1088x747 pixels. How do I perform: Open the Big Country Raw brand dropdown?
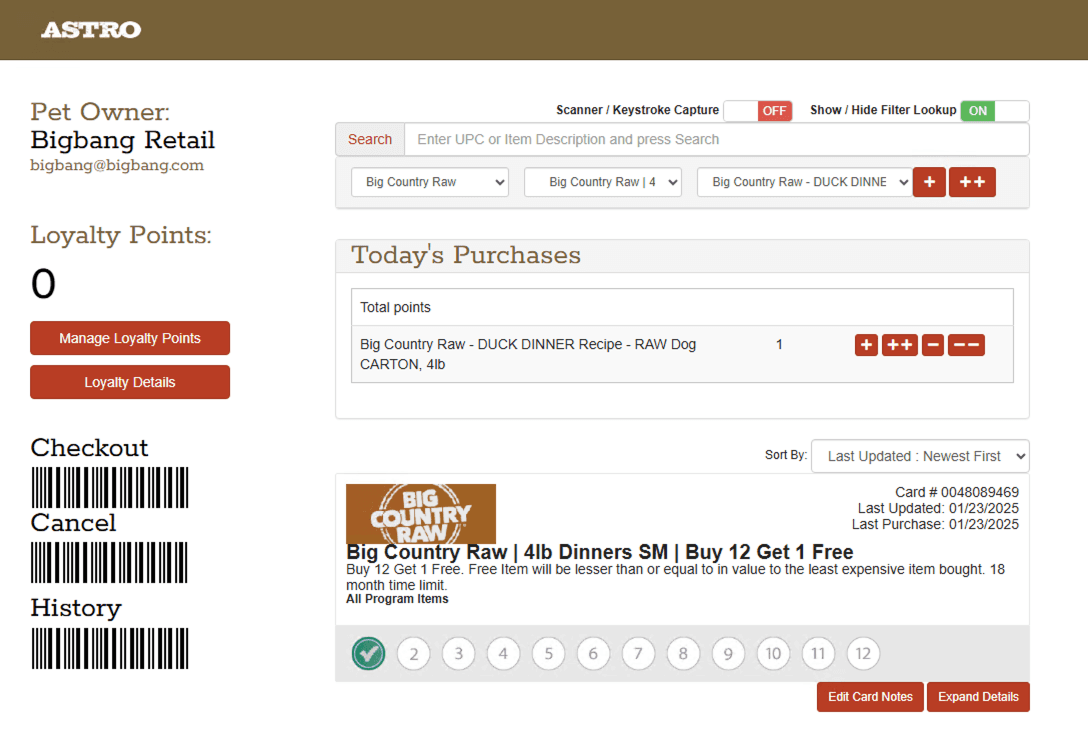click(x=430, y=182)
